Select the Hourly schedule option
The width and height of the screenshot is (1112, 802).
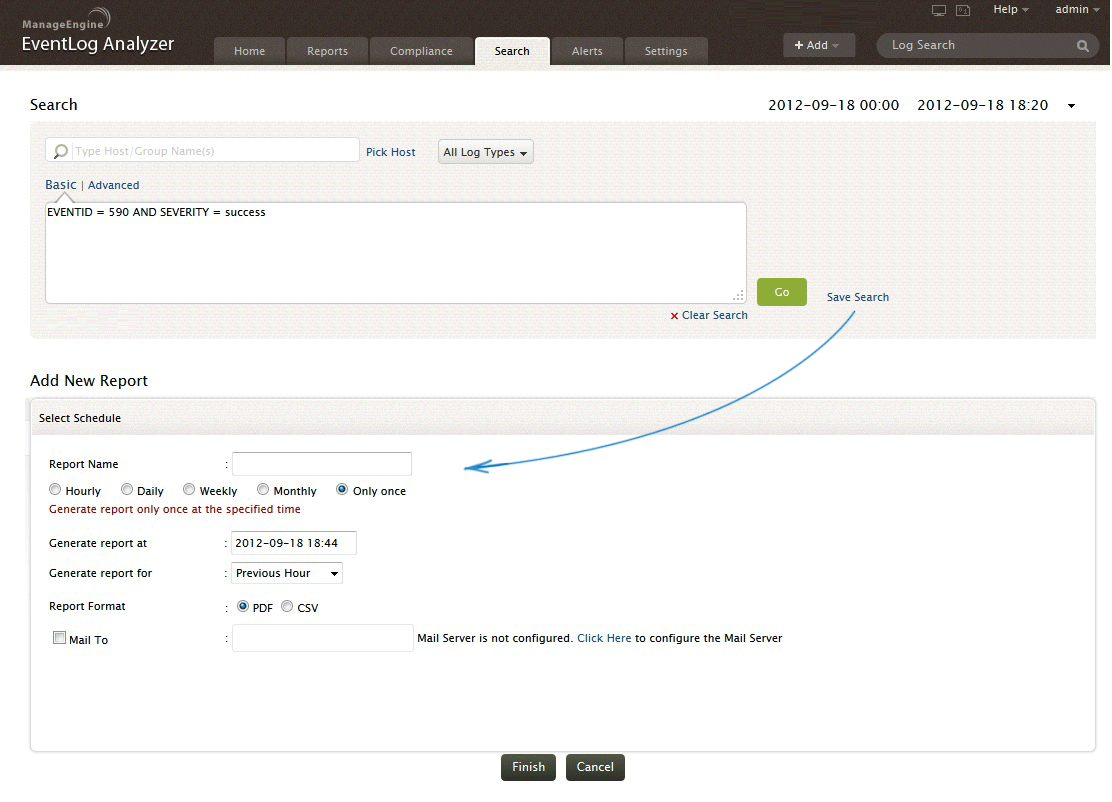(56, 490)
